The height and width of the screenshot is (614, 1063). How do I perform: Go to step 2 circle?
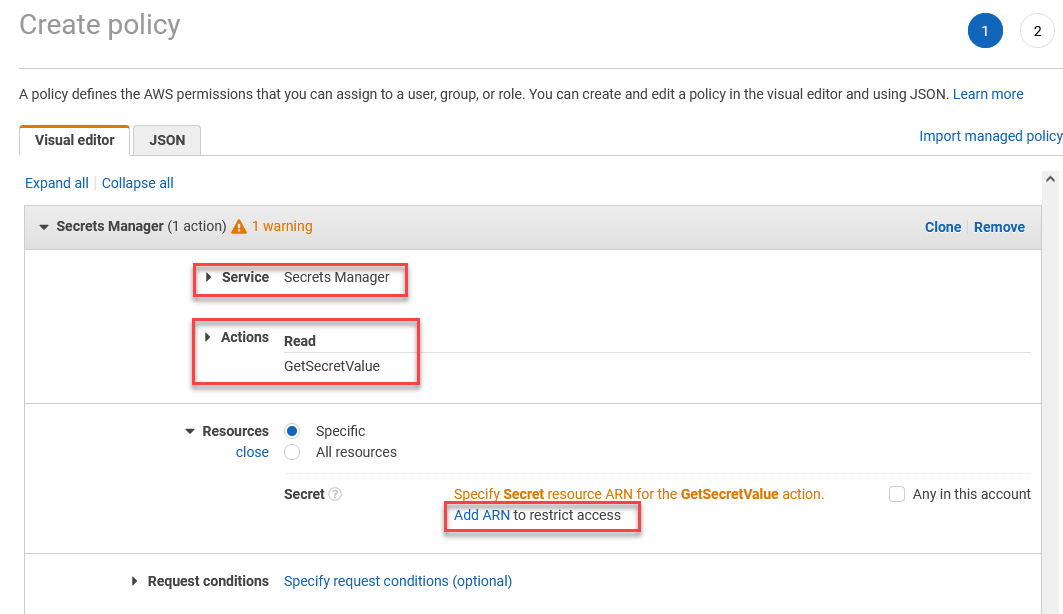(1037, 31)
